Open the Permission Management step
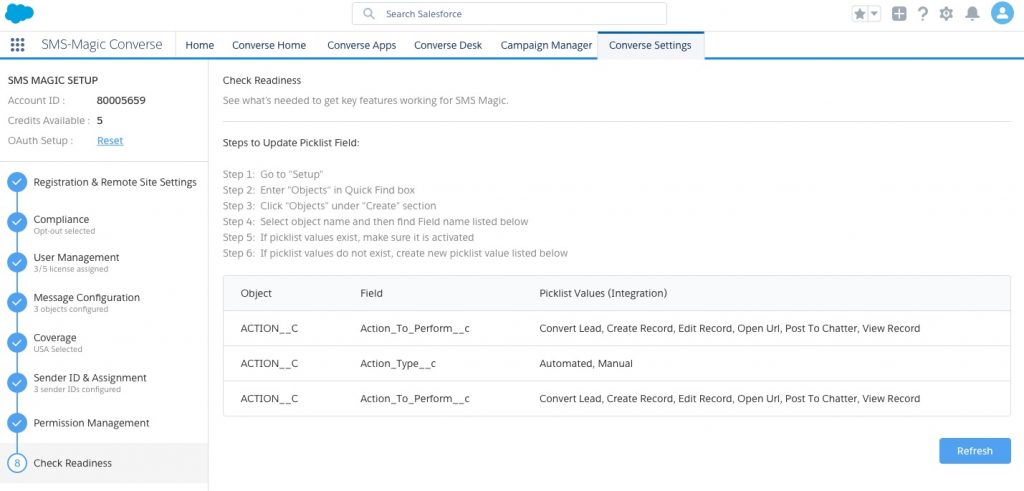Viewport: 1024px width, 491px height. [x=91, y=423]
